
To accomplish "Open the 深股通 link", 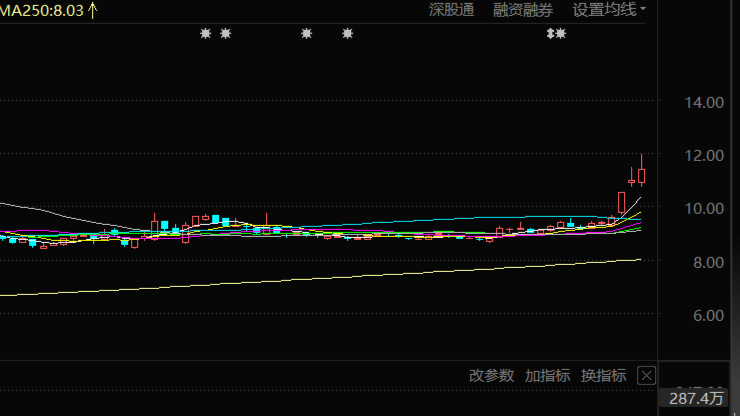I will tap(451, 10).
